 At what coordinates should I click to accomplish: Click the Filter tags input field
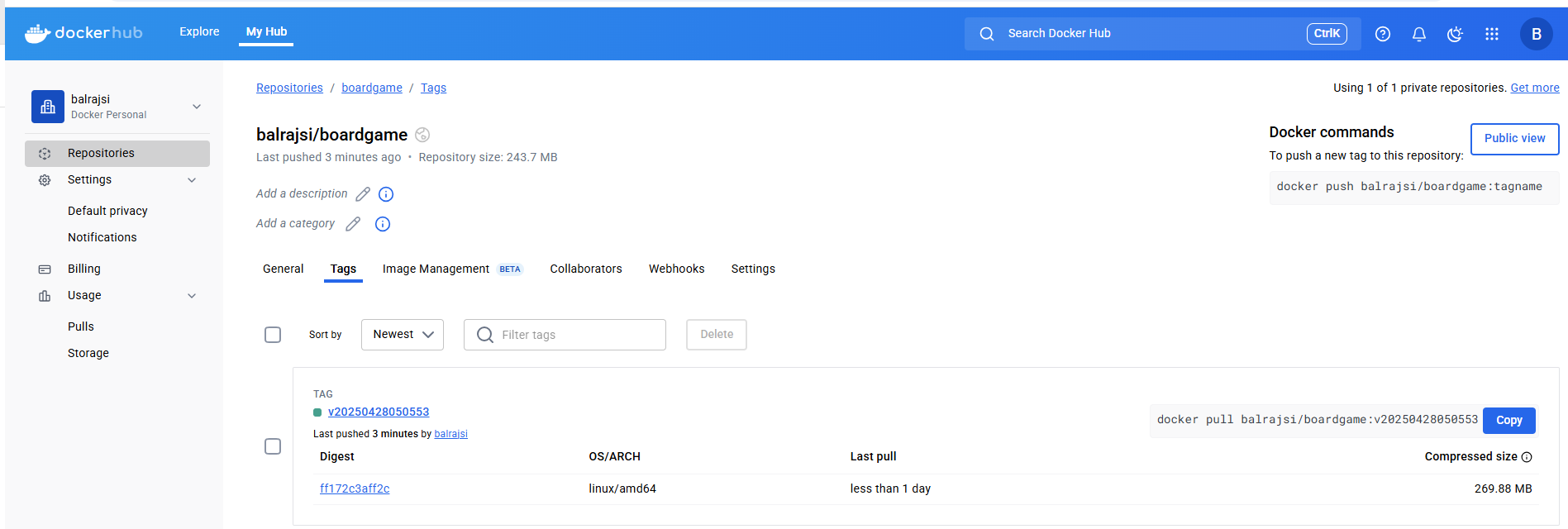[565, 335]
